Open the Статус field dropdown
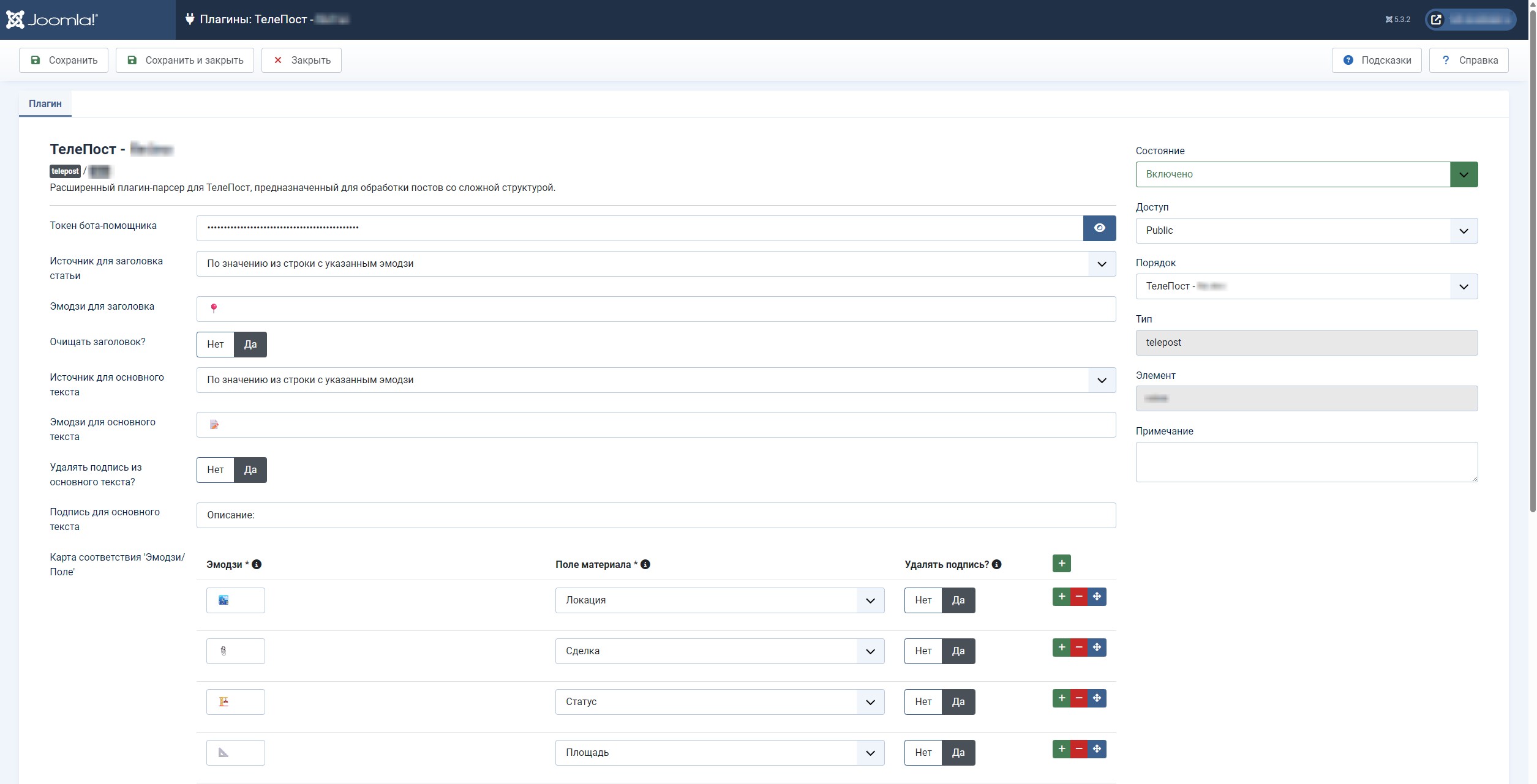Viewport: 1537px width, 784px height. click(x=720, y=702)
